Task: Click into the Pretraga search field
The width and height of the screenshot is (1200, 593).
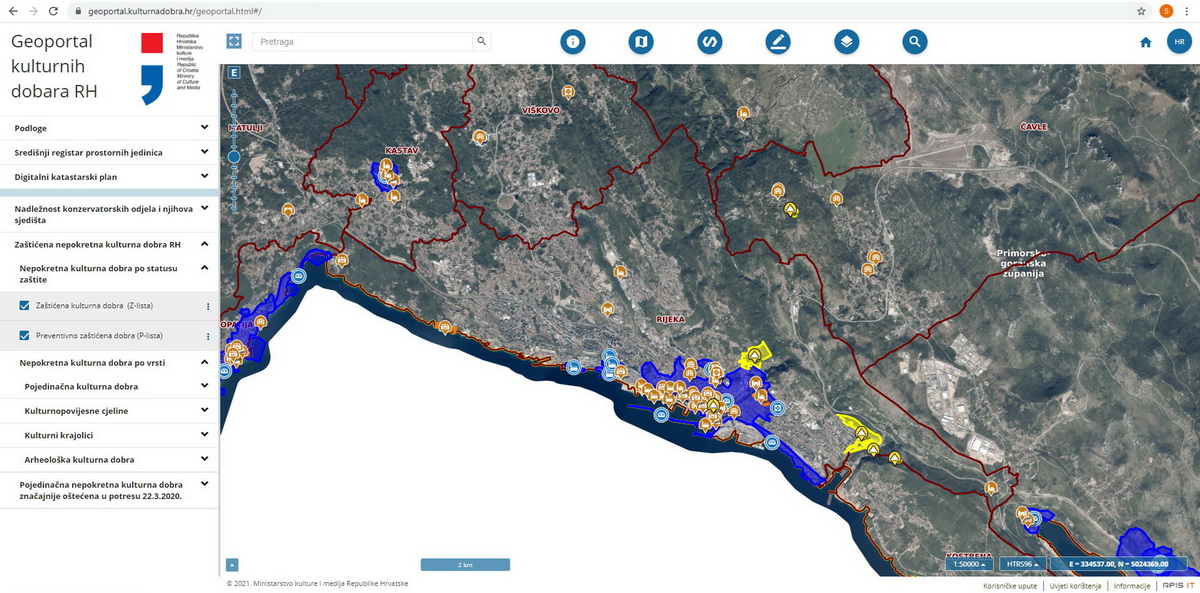Action: (x=362, y=42)
